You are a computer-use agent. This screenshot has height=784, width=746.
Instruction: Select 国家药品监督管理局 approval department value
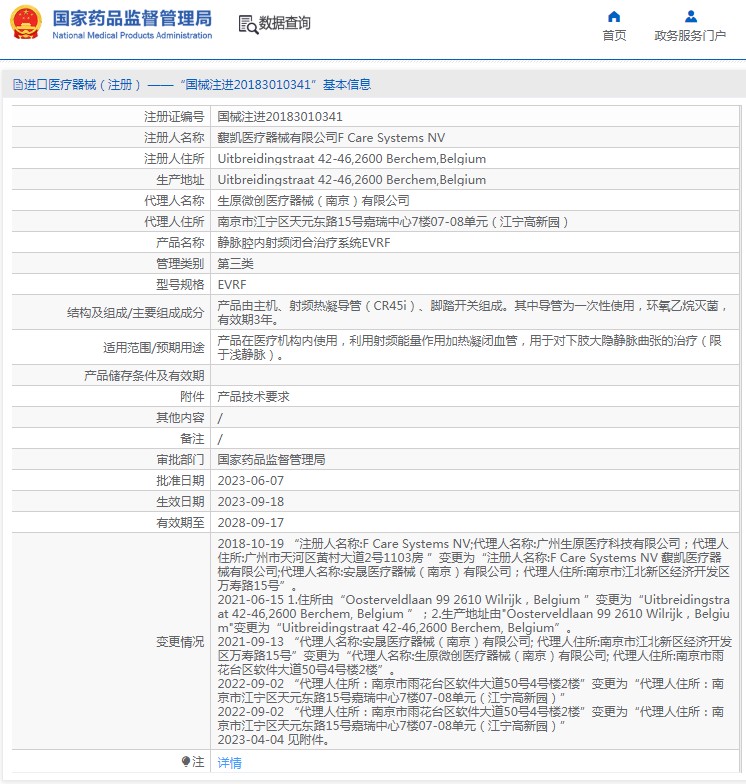click(272, 460)
